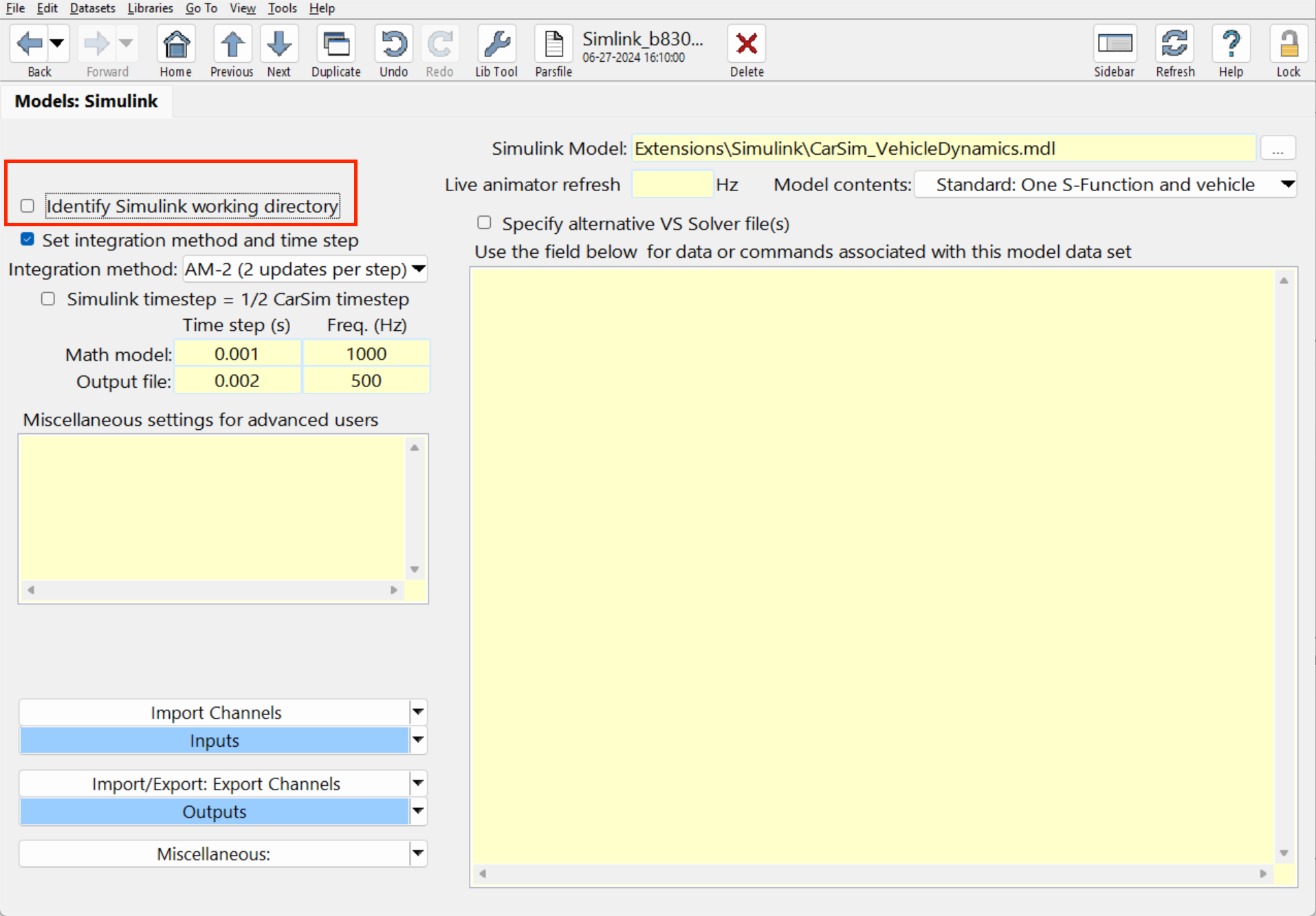1316x916 pixels.
Task: Go to the Previous dataset
Action: point(232,44)
